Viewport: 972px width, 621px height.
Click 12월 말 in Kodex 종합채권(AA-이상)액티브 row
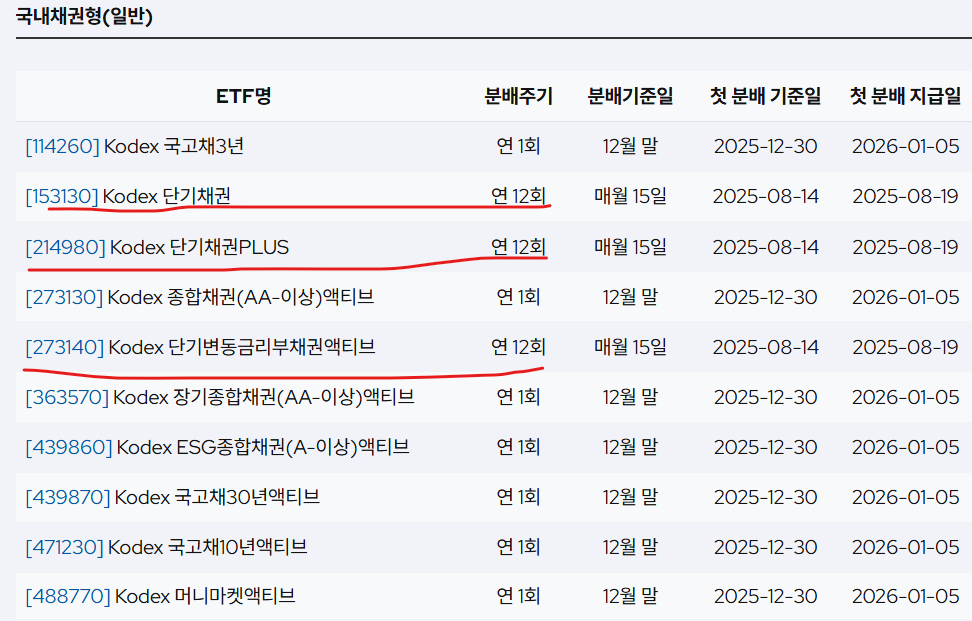(x=630, y=297)
